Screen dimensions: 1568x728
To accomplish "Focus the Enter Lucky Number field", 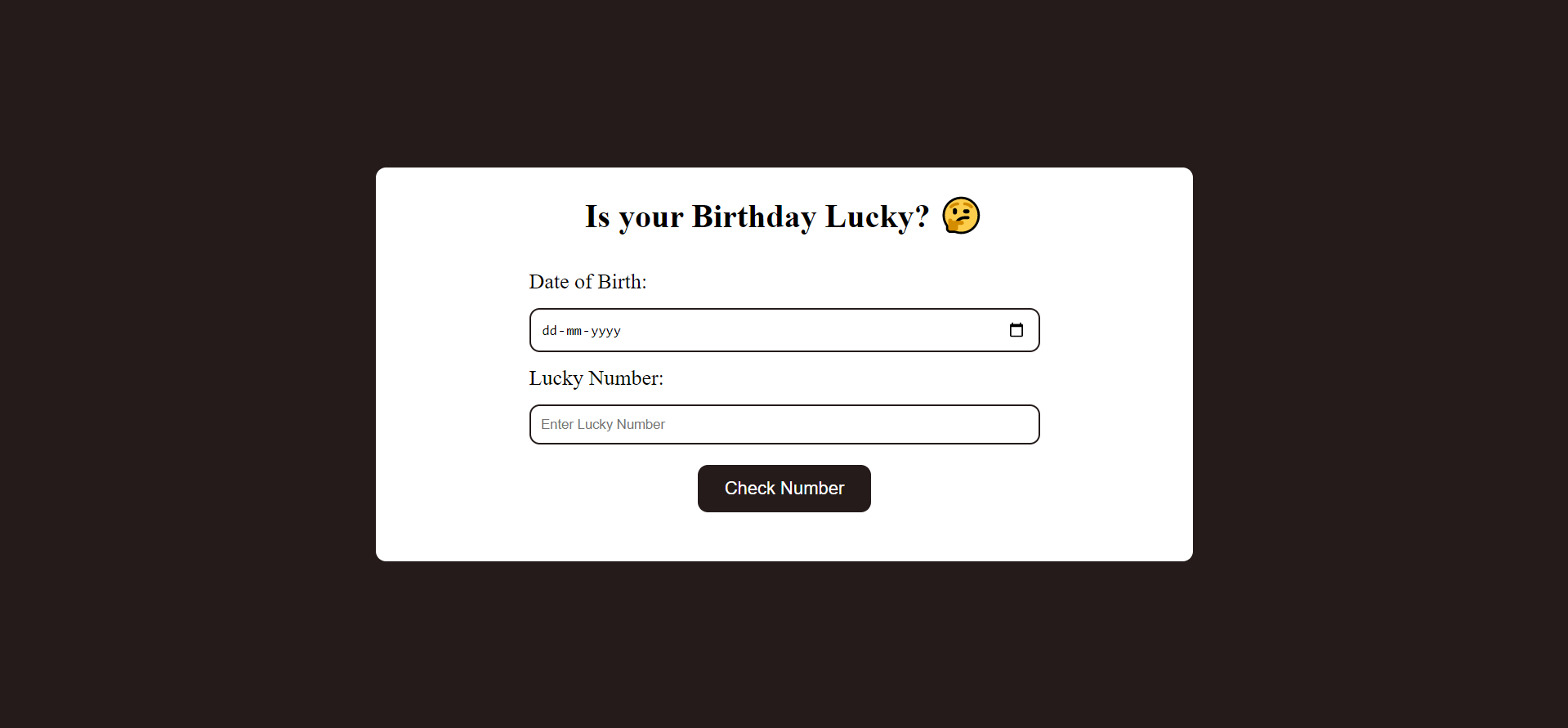I will coord(784,425).
